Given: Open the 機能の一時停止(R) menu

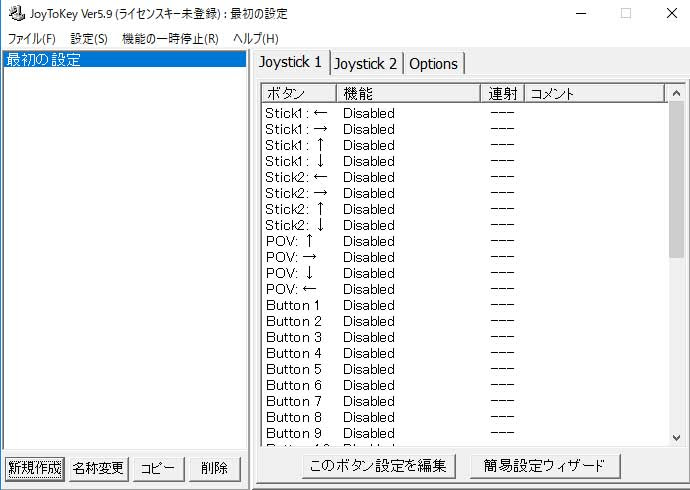Looking at the screenshot, I should (170, 39).
